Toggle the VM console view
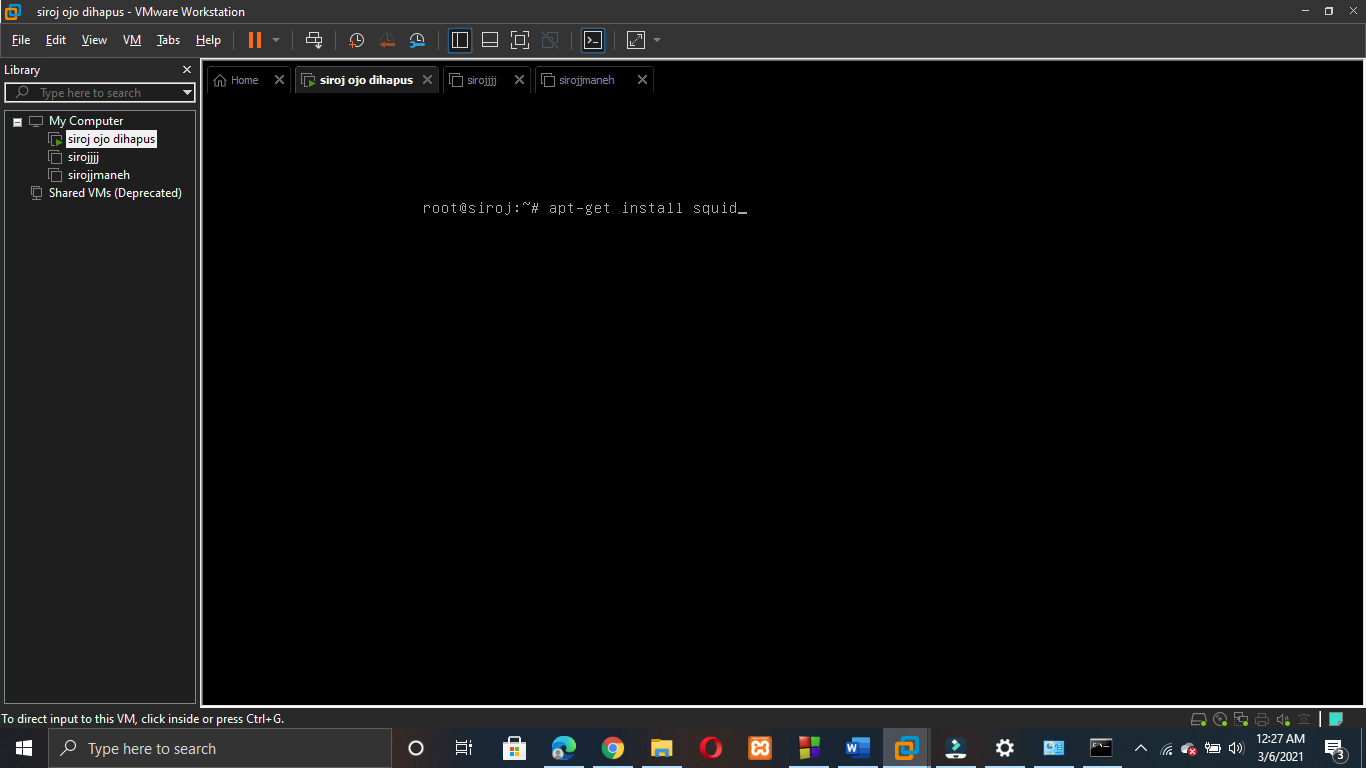This screenshot has width=1366, height=768. pyautogui.click(x=593, y=40)
